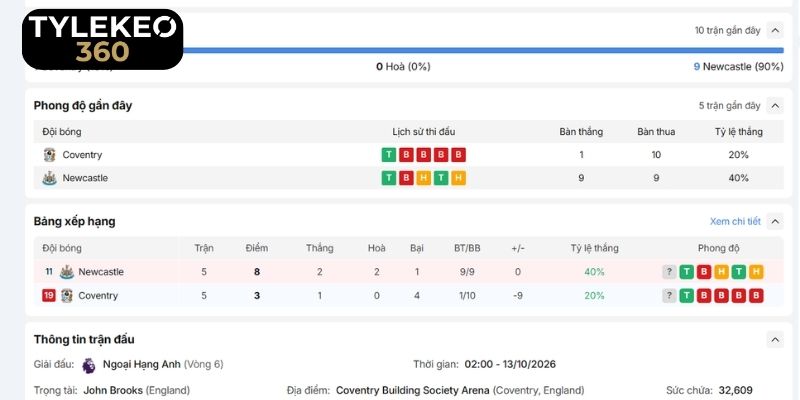The width and height of the screenshot is (800, 400).
Task: Click Newcastle's second green T form badge
Action: click(x=441, y=178)
